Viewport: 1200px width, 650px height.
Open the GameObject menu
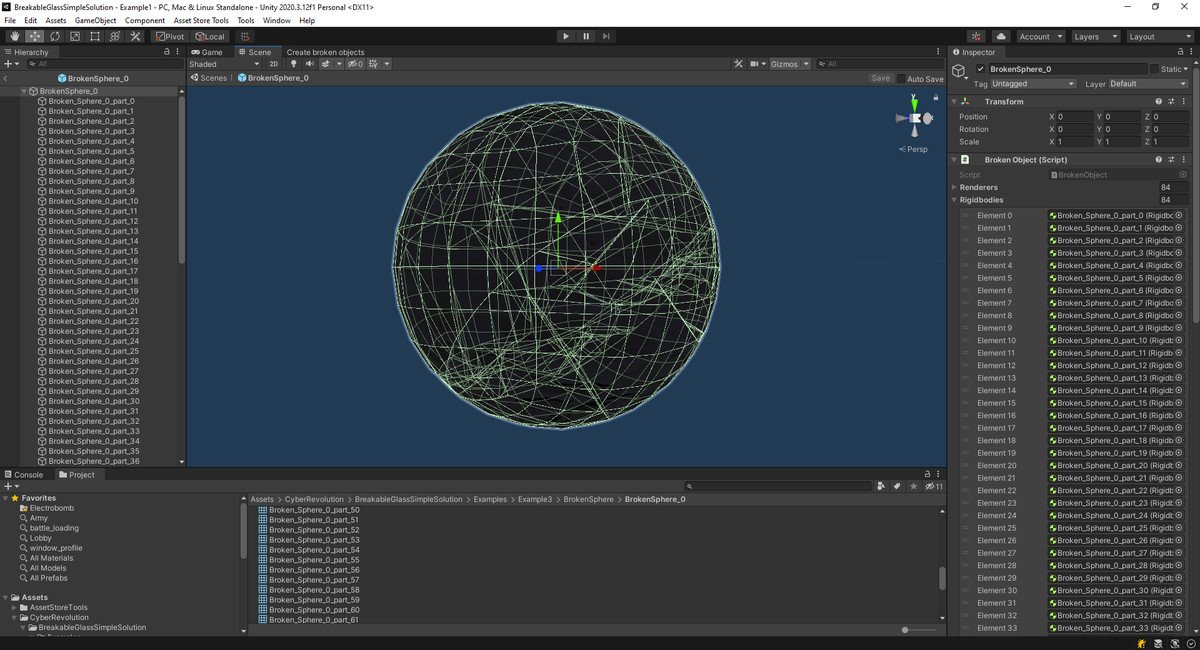click(96, 20)
